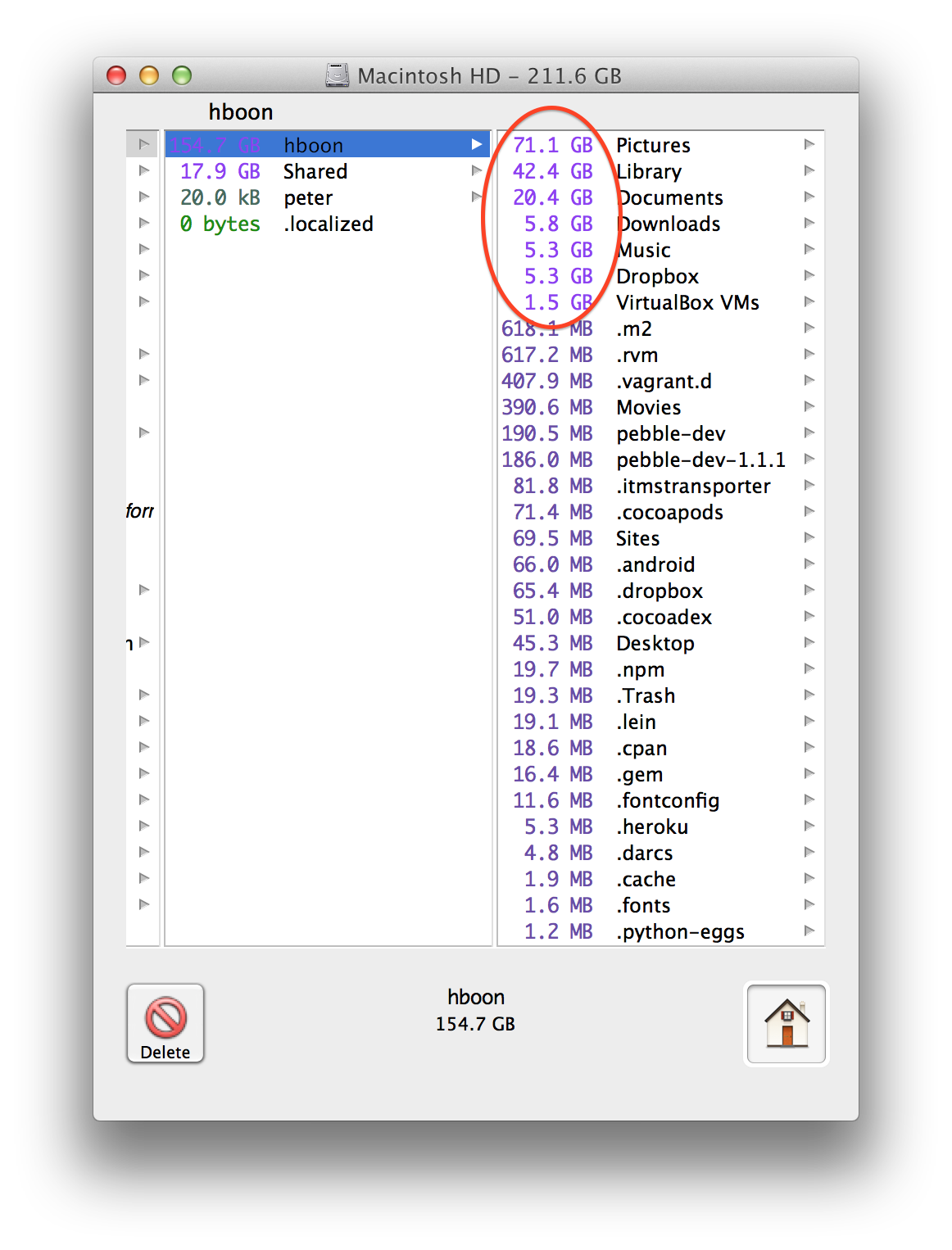Expand the Documents folder arrow
Viewport: 952px width, 1250px height.
[x=809, y=197]
